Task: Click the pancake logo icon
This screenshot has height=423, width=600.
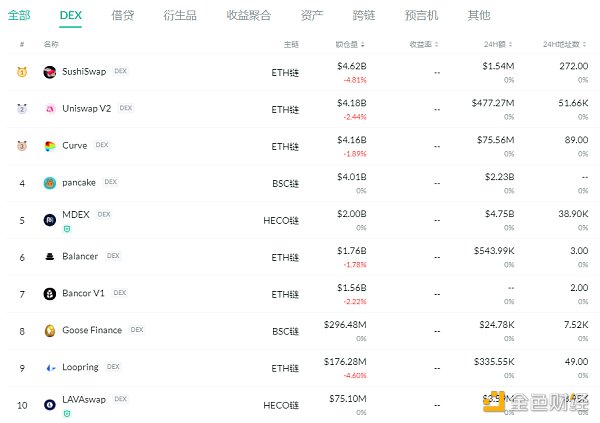Action: [50, 183]
